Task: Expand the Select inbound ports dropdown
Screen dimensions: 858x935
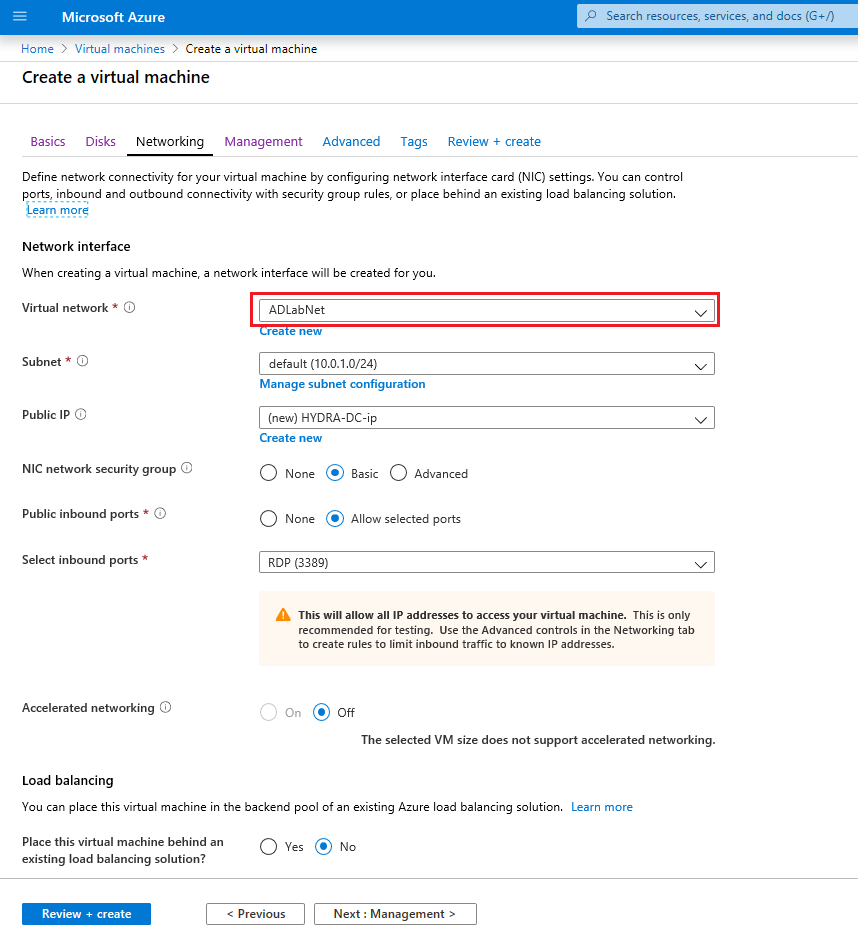Action: coord(486,563)
